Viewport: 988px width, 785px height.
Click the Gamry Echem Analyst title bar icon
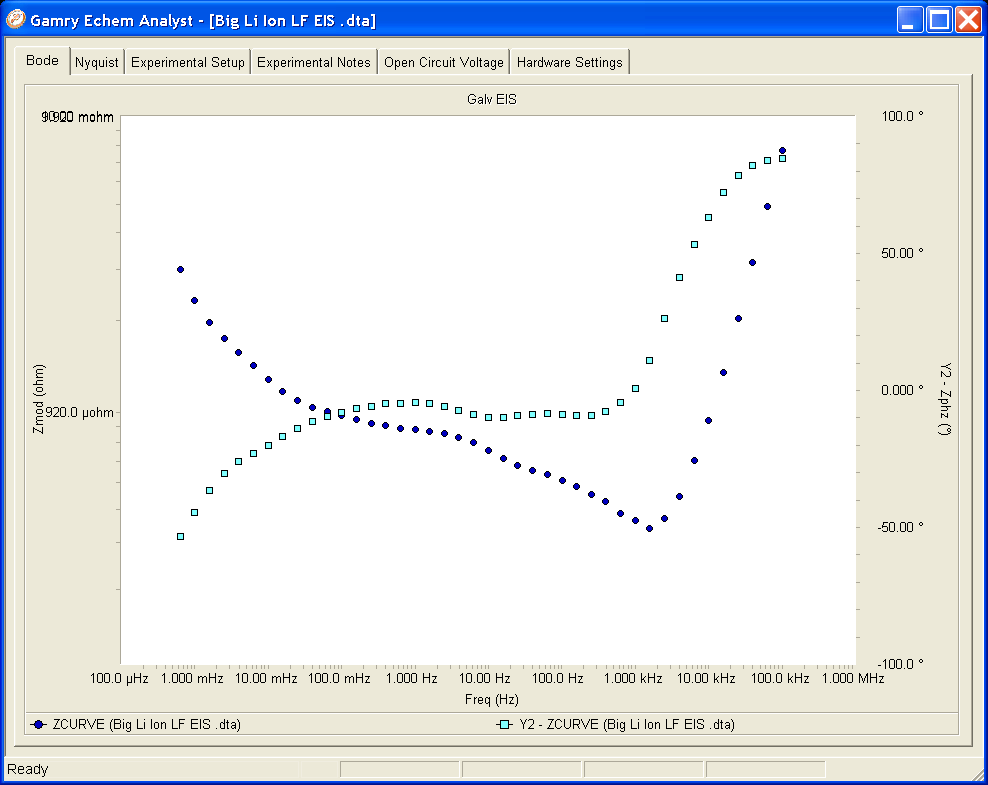pyautogui.click(x=16, y=19)
